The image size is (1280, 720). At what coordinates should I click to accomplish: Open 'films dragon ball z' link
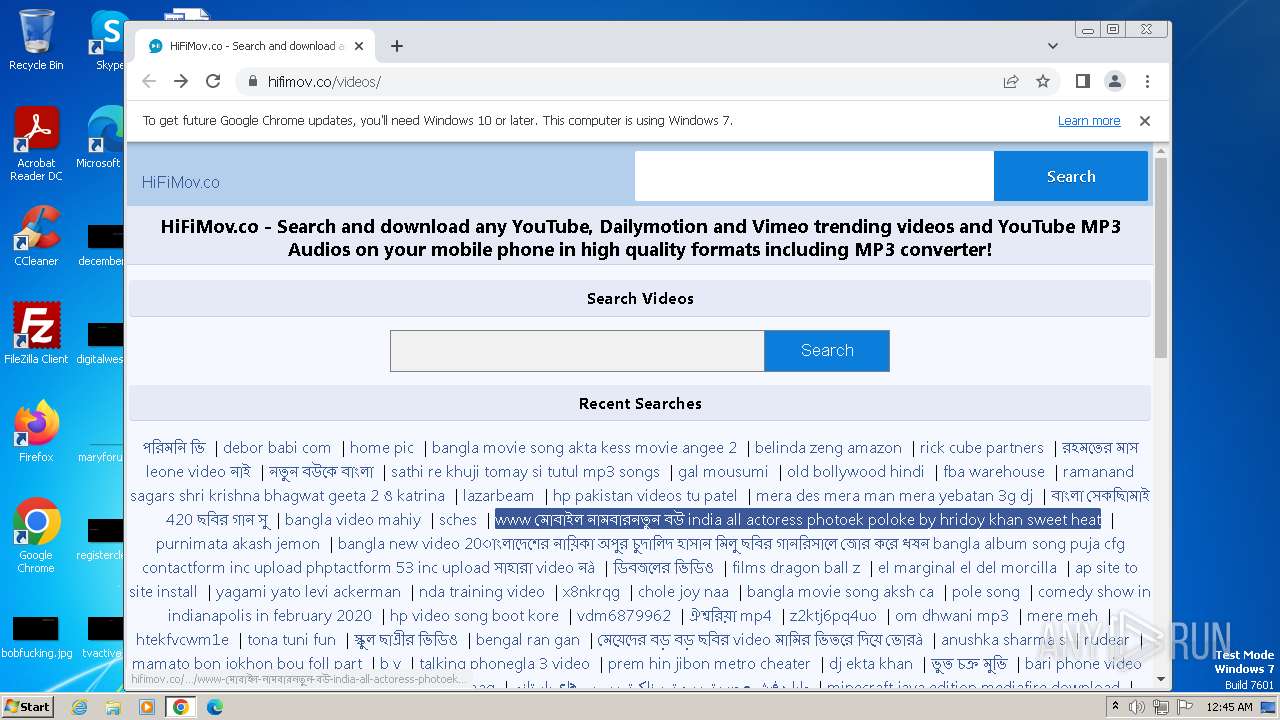(x=796, y=568)
